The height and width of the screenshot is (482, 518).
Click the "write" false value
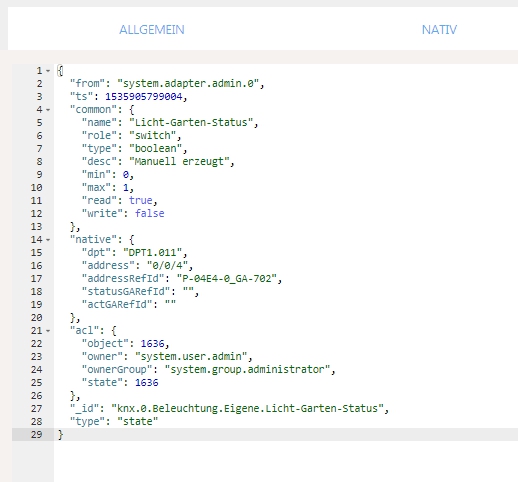(x=150, y=213)
